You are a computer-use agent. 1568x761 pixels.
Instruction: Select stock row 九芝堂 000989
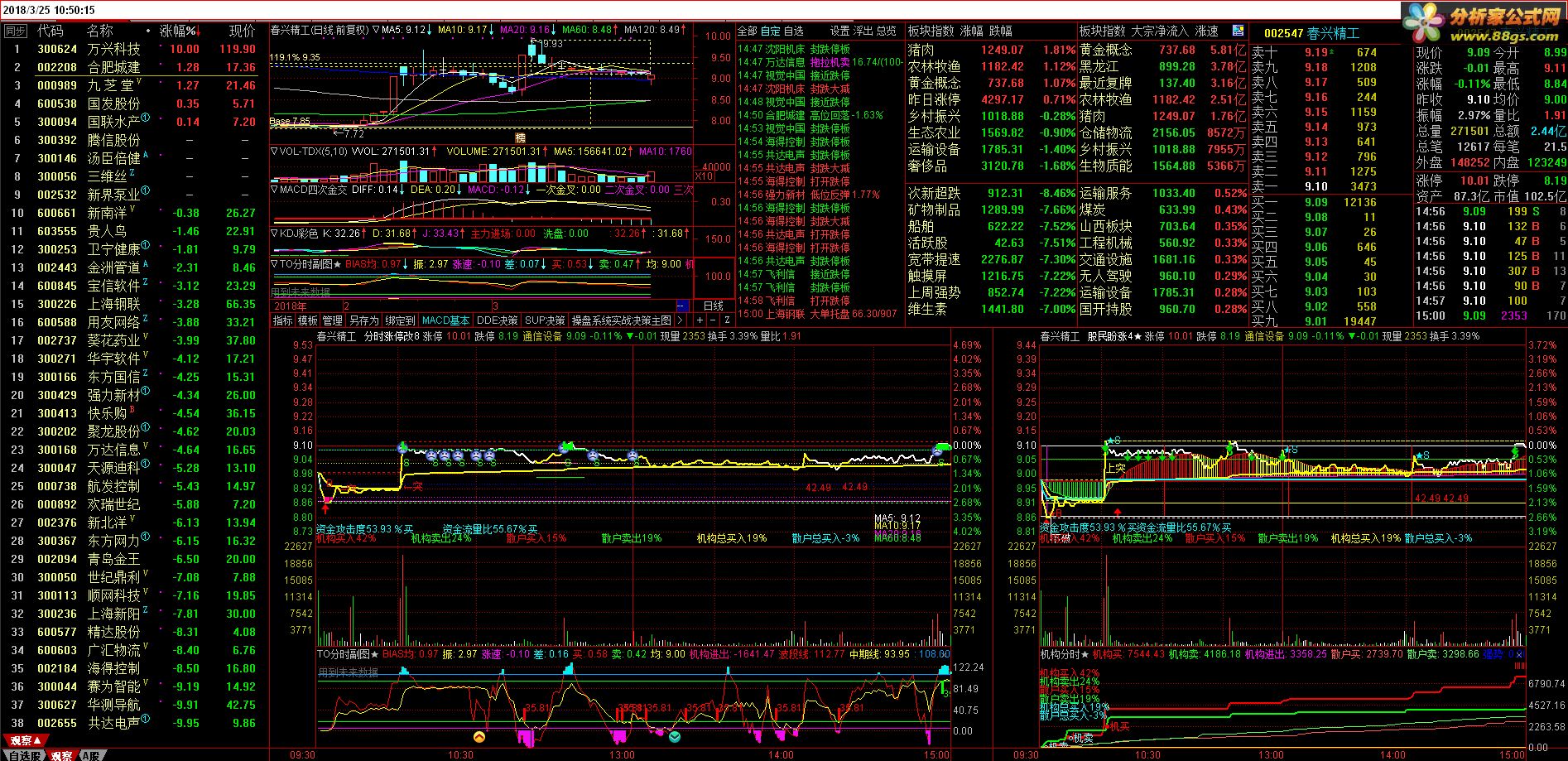(134, 85)
